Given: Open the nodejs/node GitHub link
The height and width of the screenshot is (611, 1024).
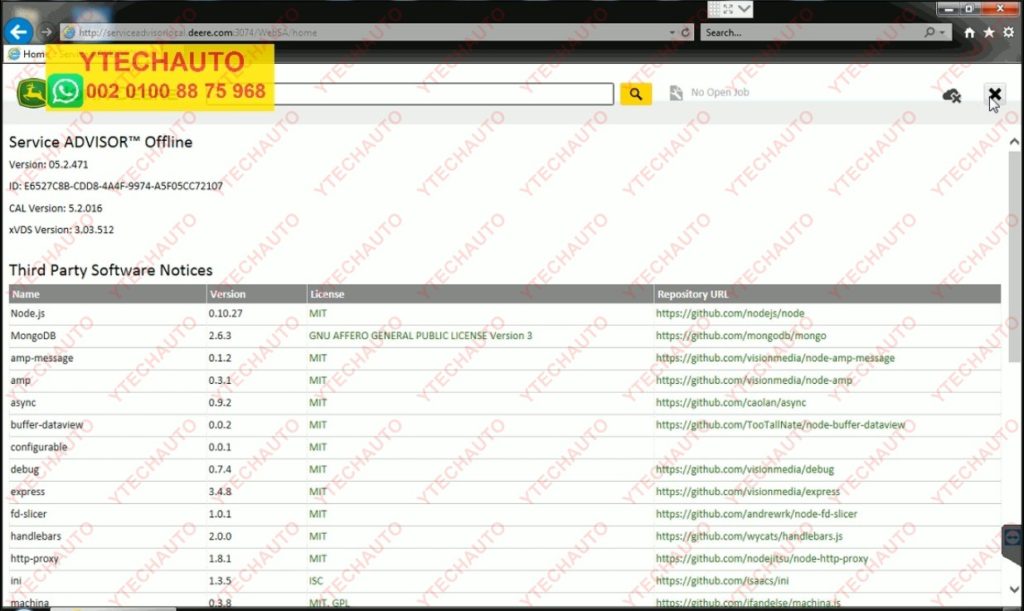Looking at the screenshot, I should (x=730, y=313).
